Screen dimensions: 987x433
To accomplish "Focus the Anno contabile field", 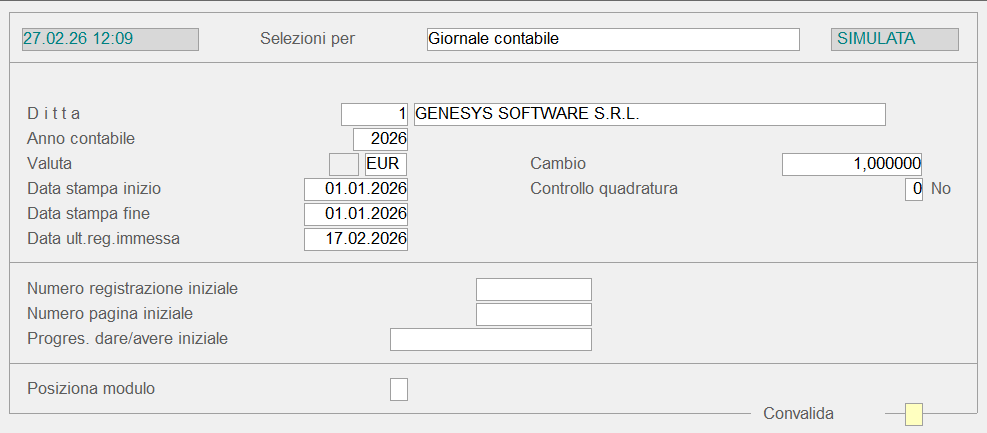I will tap(380, 139).
